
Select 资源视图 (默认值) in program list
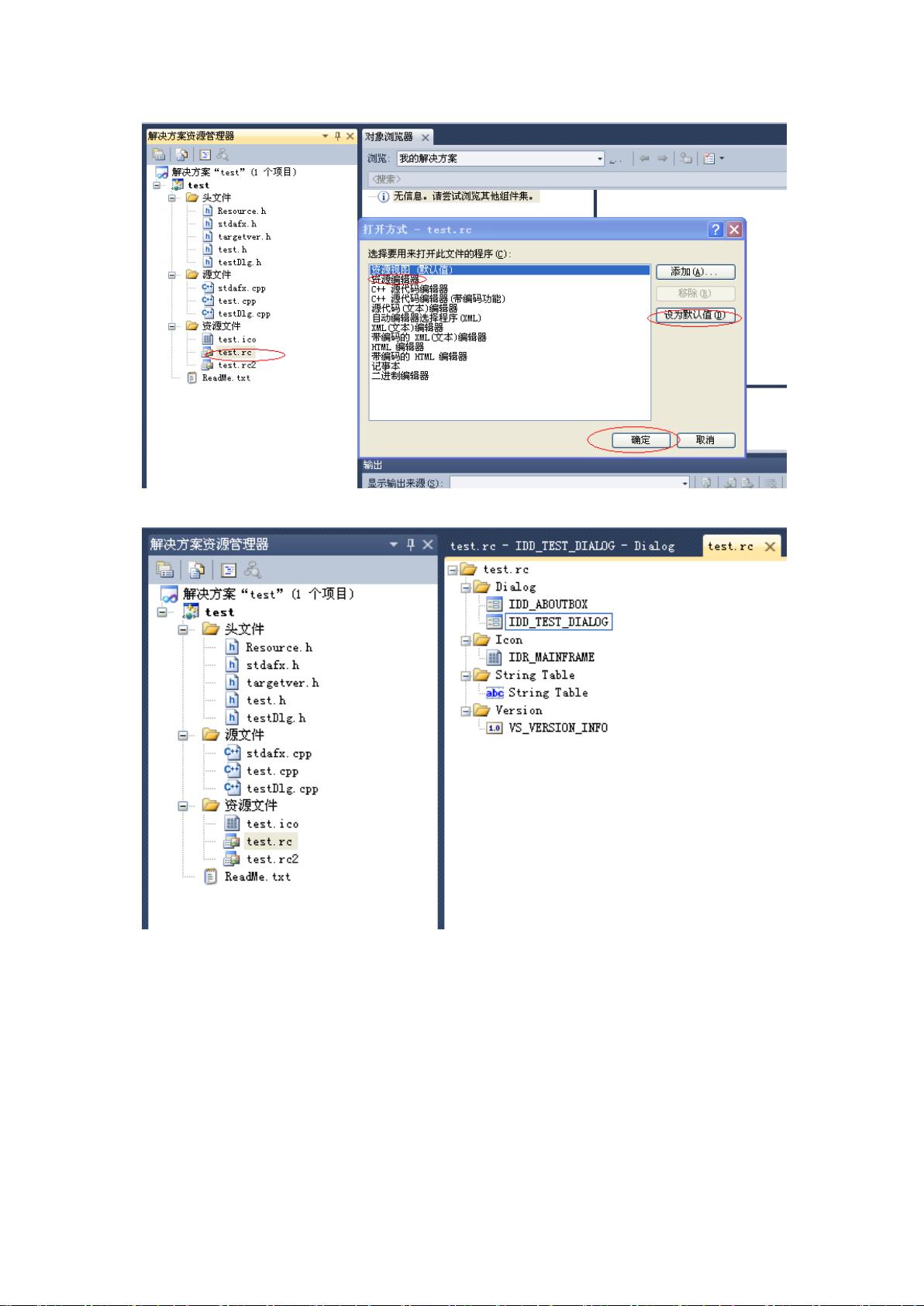coord(509,270)
